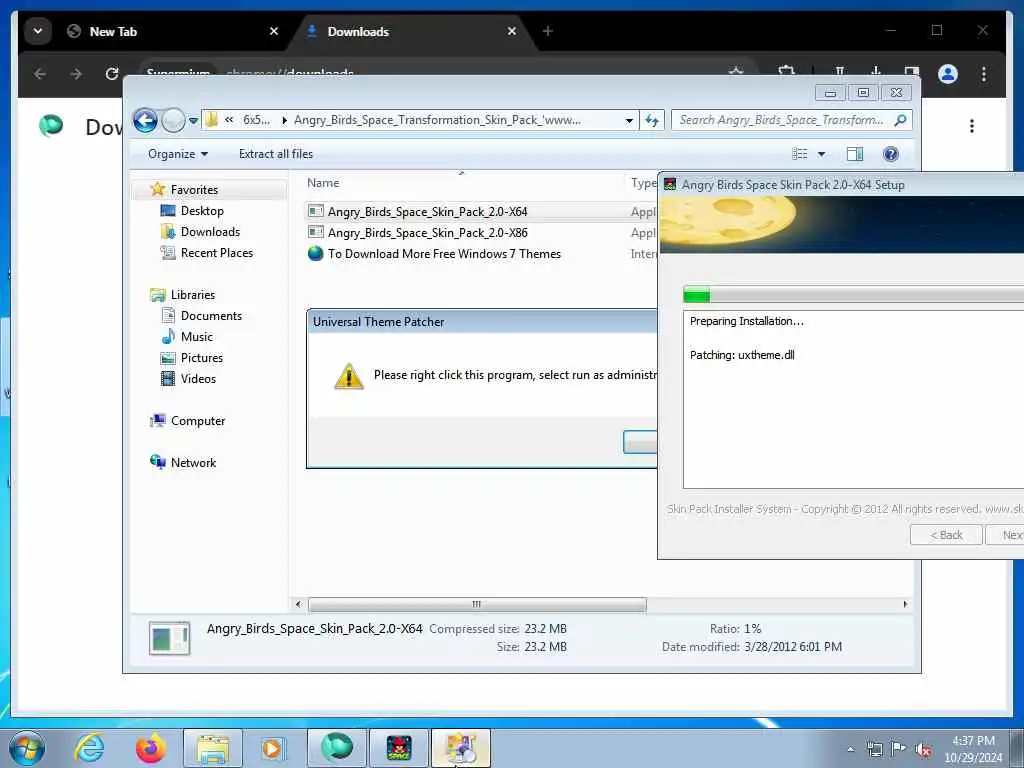Open Windows Explorer taskbar icon
The height and width of the screenshot is (768, 1024).
(212, 748)
